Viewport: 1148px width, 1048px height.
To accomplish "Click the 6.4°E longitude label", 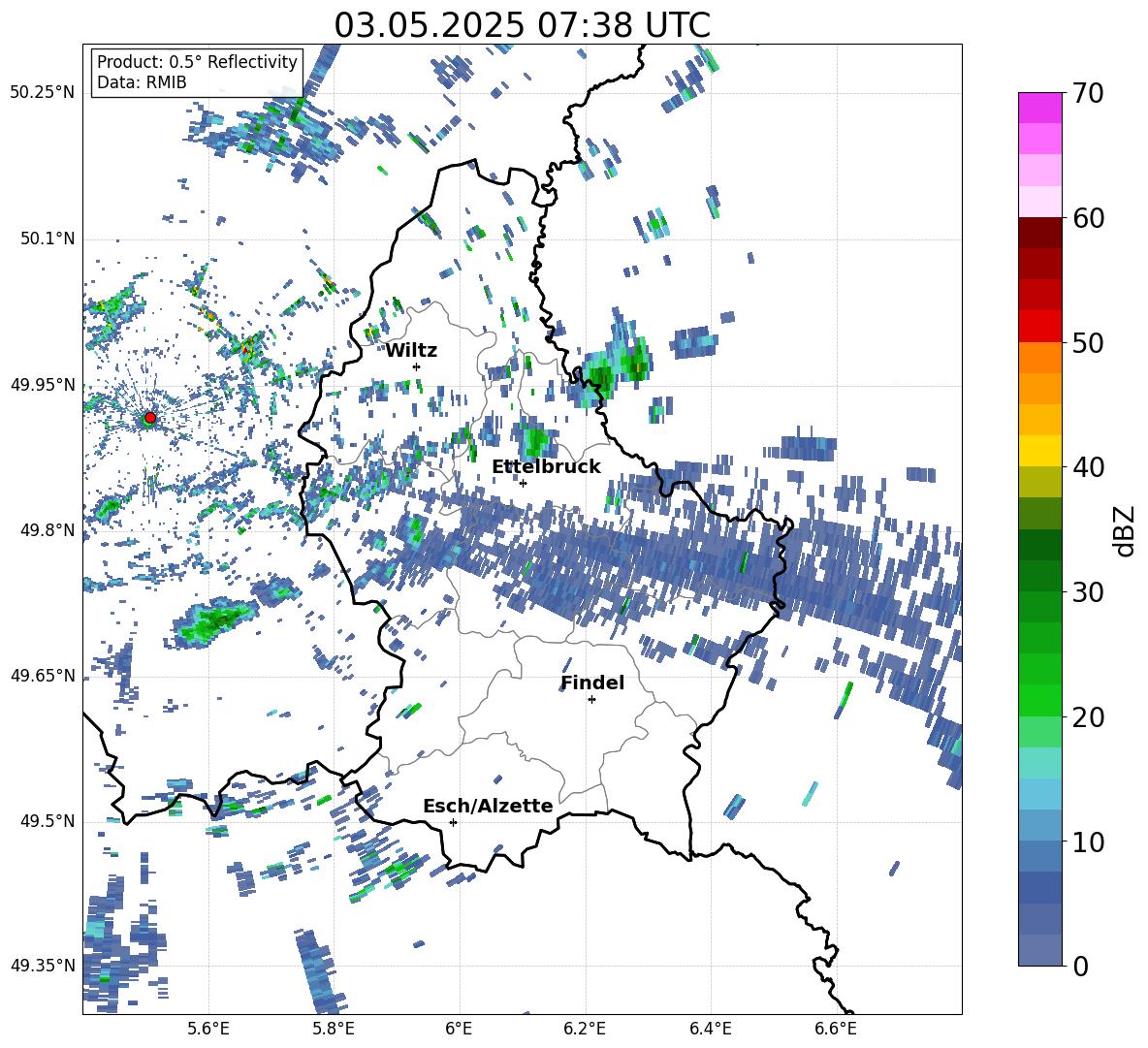I will 710,1029.
